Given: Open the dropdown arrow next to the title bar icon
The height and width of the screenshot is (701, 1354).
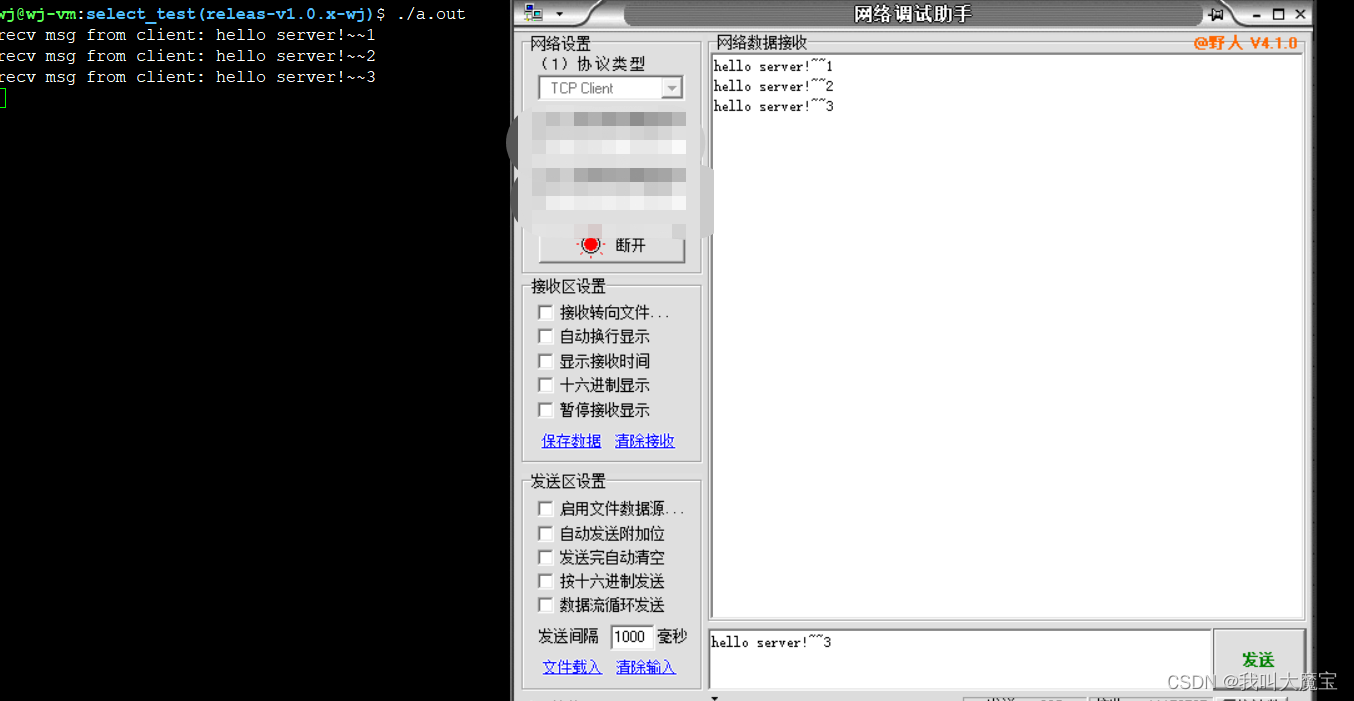Looking at the screenshot, I should tap(557, 13).
